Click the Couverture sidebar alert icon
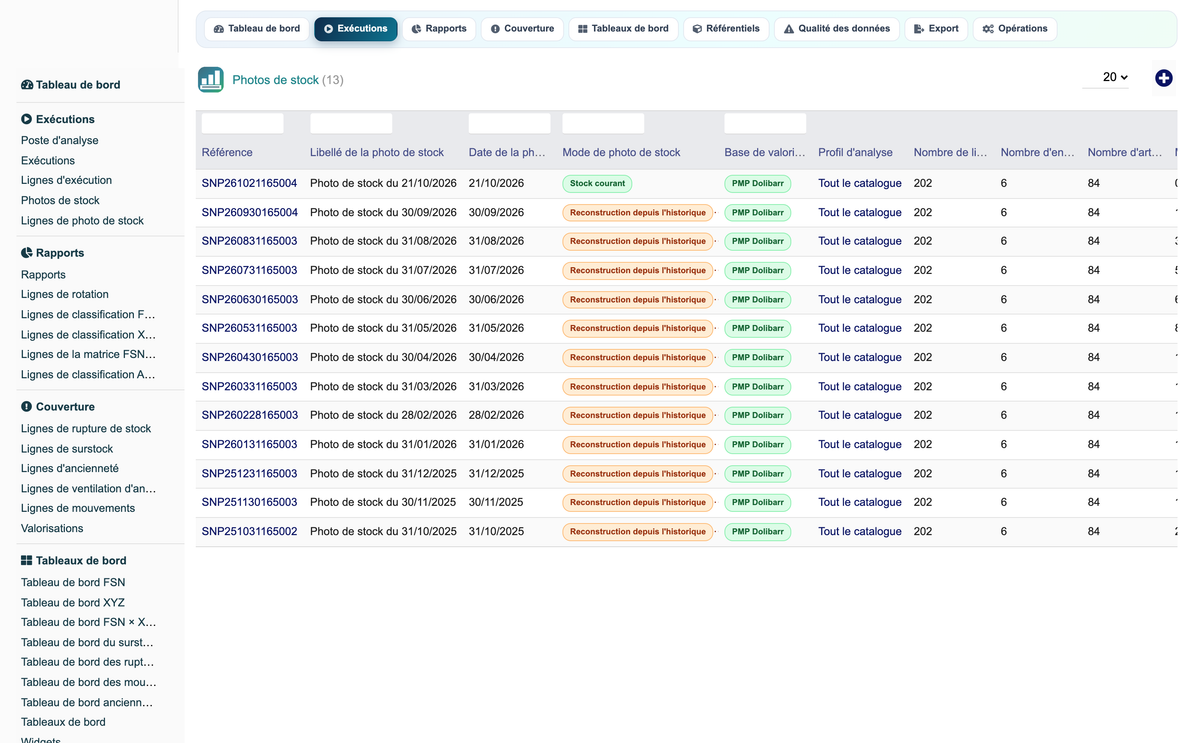Image resolution: width=1200 pixels, height=743 pixels. pyautogui.click(x=27, y=407)
